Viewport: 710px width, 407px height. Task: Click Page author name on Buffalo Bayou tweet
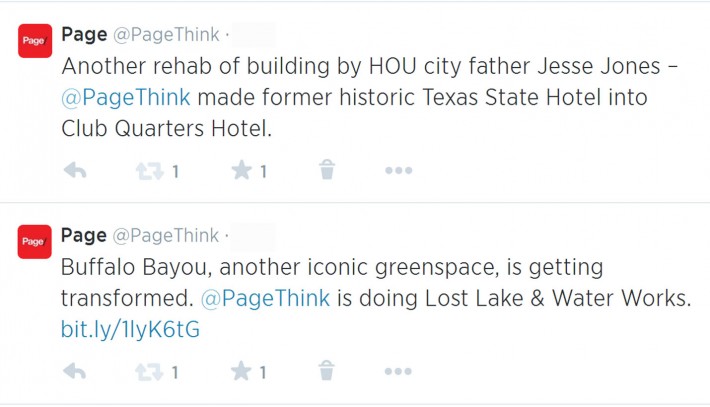[84, 236]
